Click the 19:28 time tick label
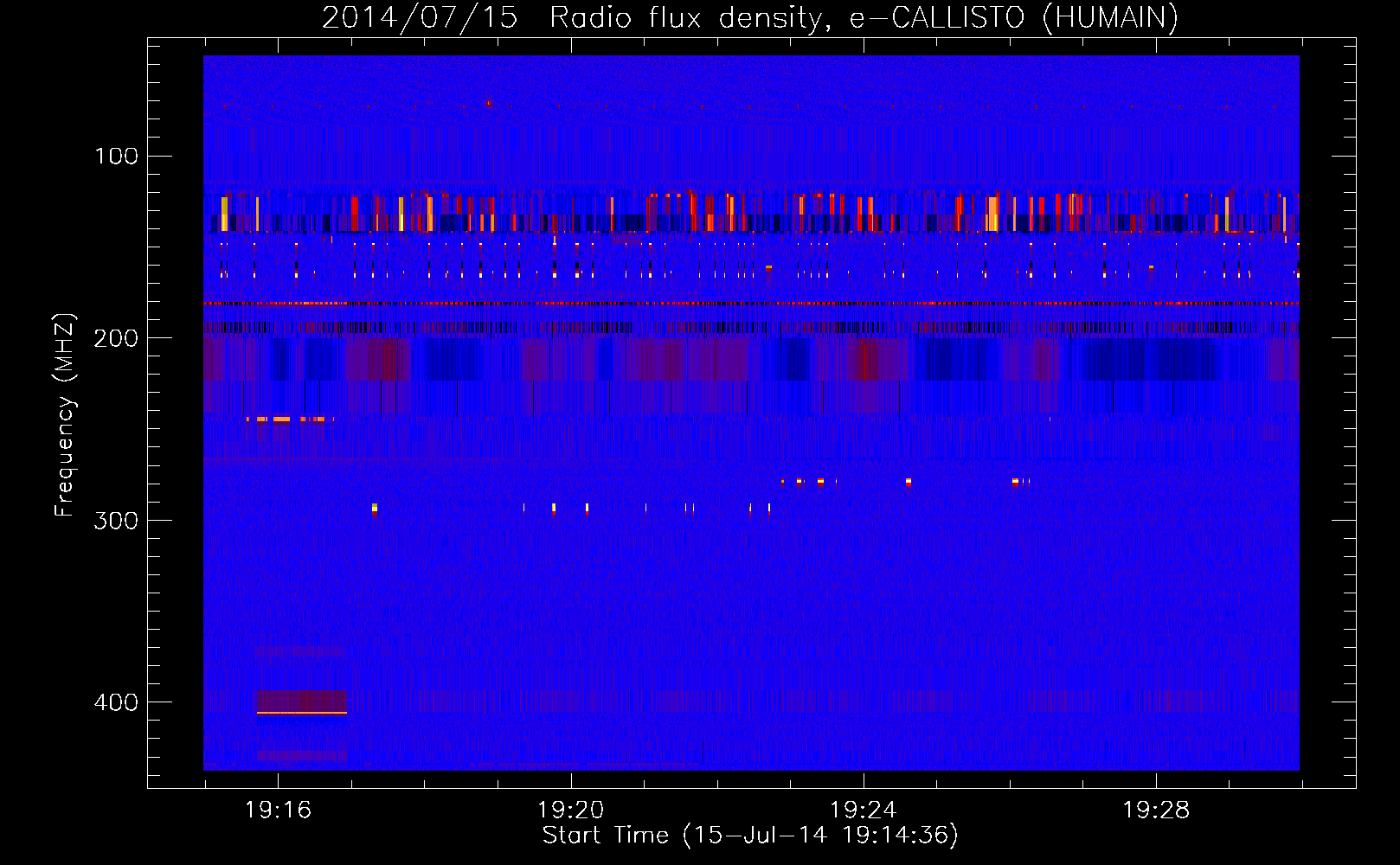Viewport: 1400px width, 865px height. pos(1156,811)
